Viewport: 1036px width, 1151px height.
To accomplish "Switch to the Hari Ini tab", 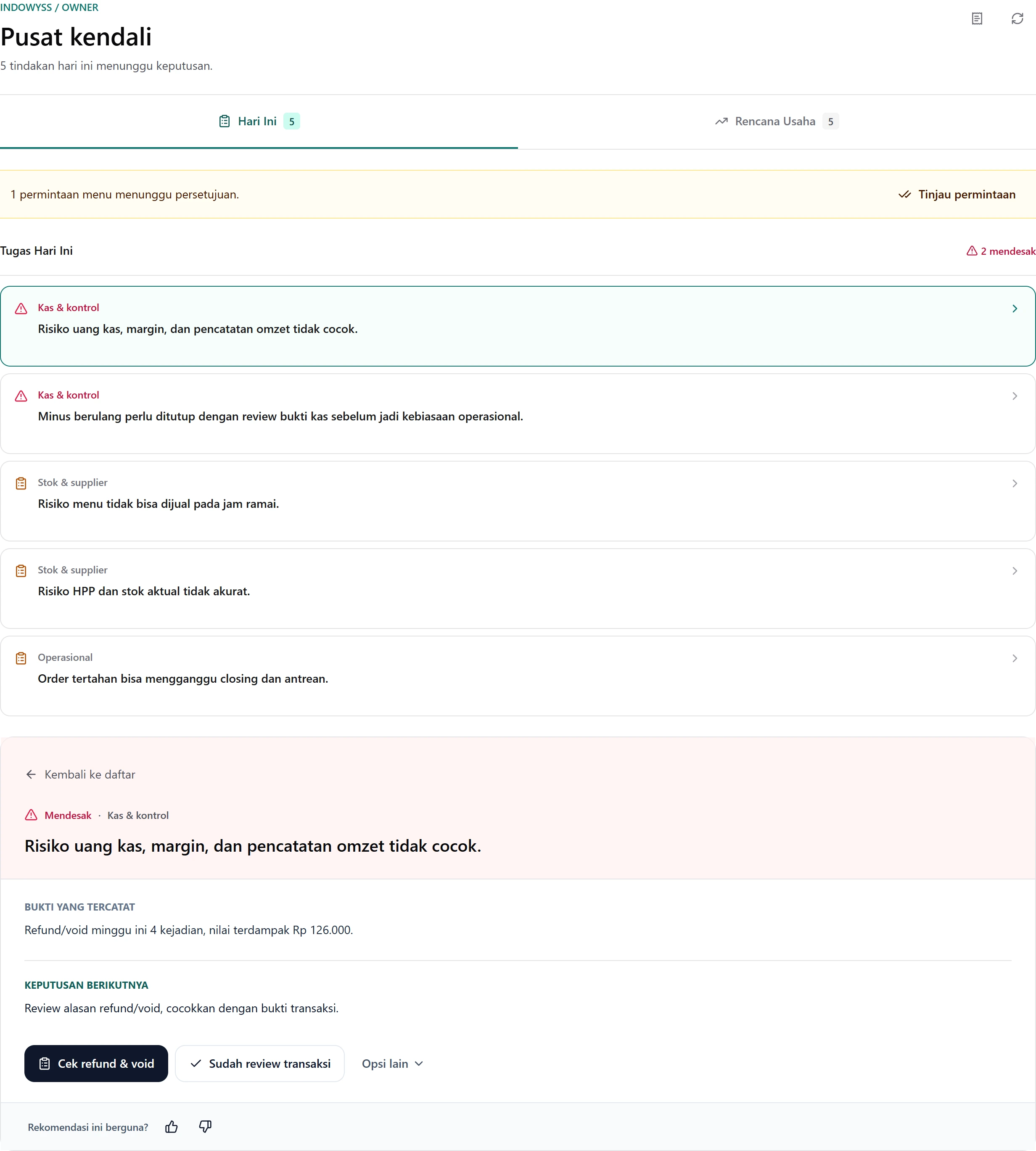I will pyautogui.click(x=259, y=121).
